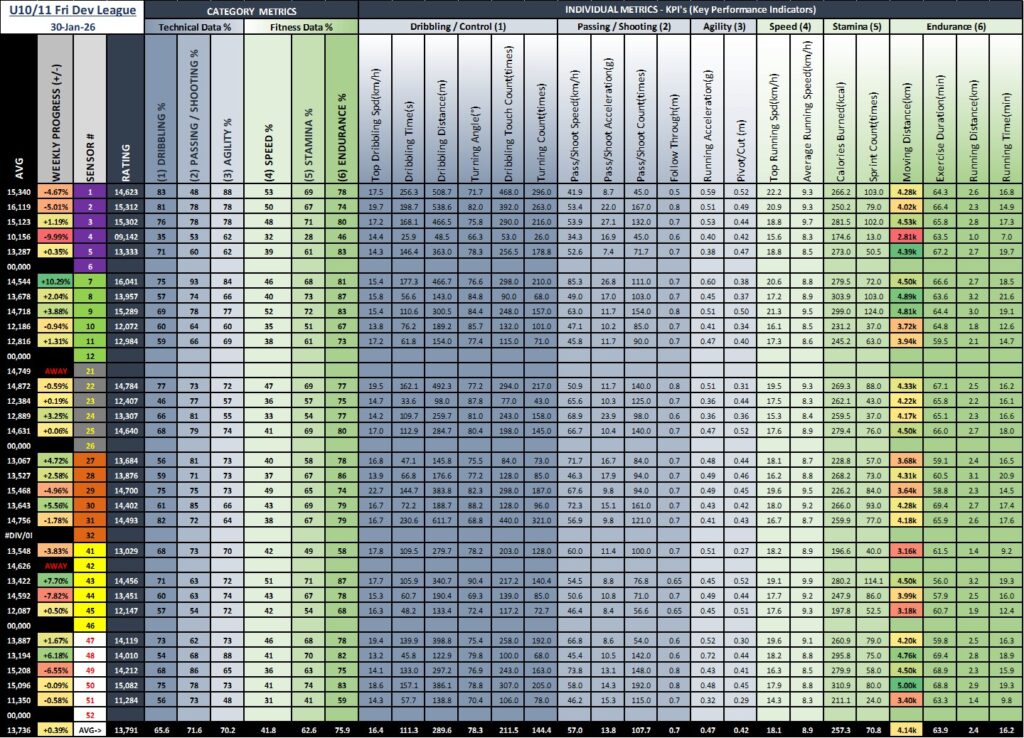The height and width of the screenshot is (738, 1024).
Task: Click the Dribbling / Control (1) group header
Action: [459, 28]
